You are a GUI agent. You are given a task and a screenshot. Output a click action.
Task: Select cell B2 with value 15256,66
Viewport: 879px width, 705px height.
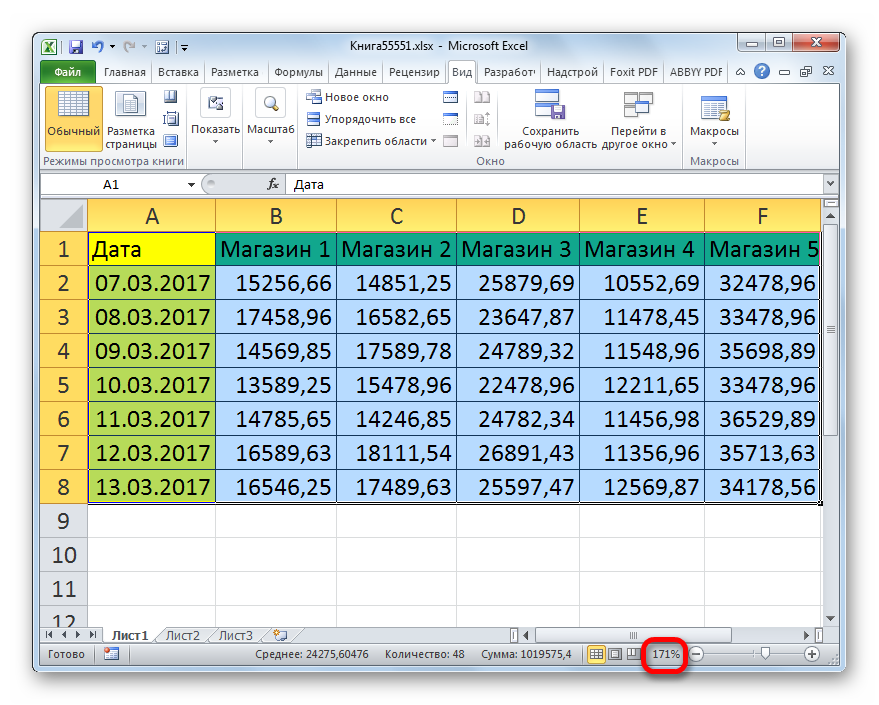276,283
